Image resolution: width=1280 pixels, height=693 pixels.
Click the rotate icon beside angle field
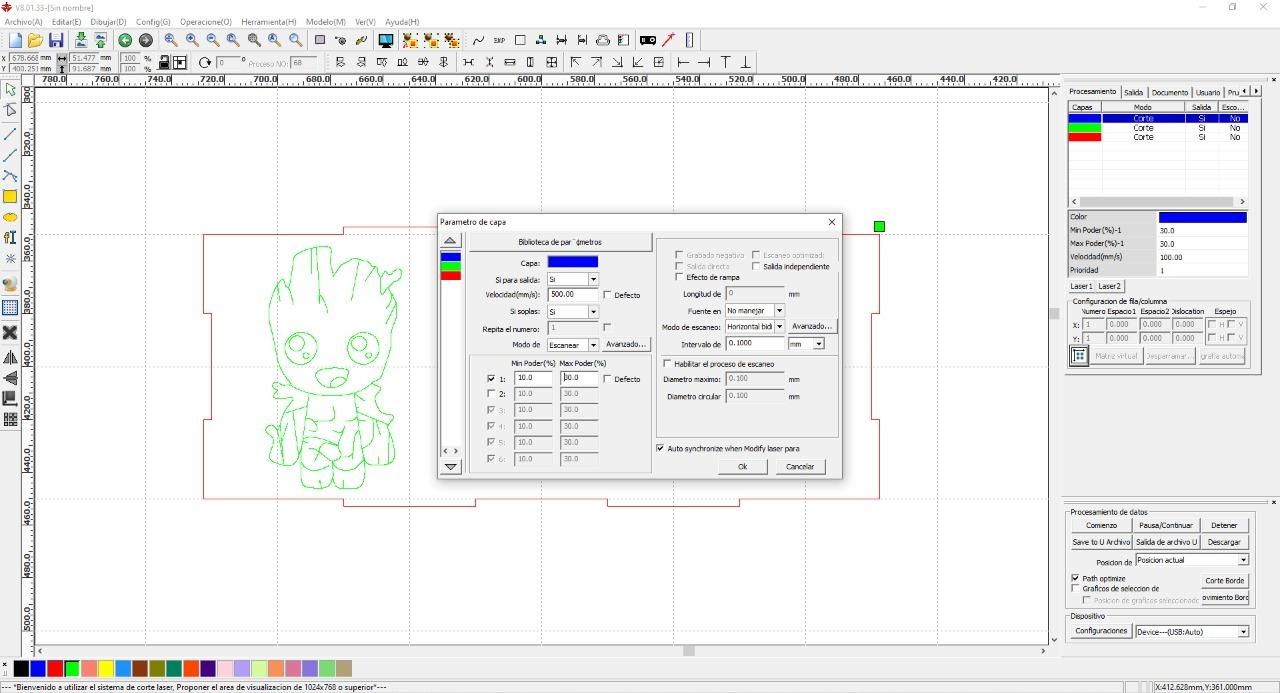point(205,62)
